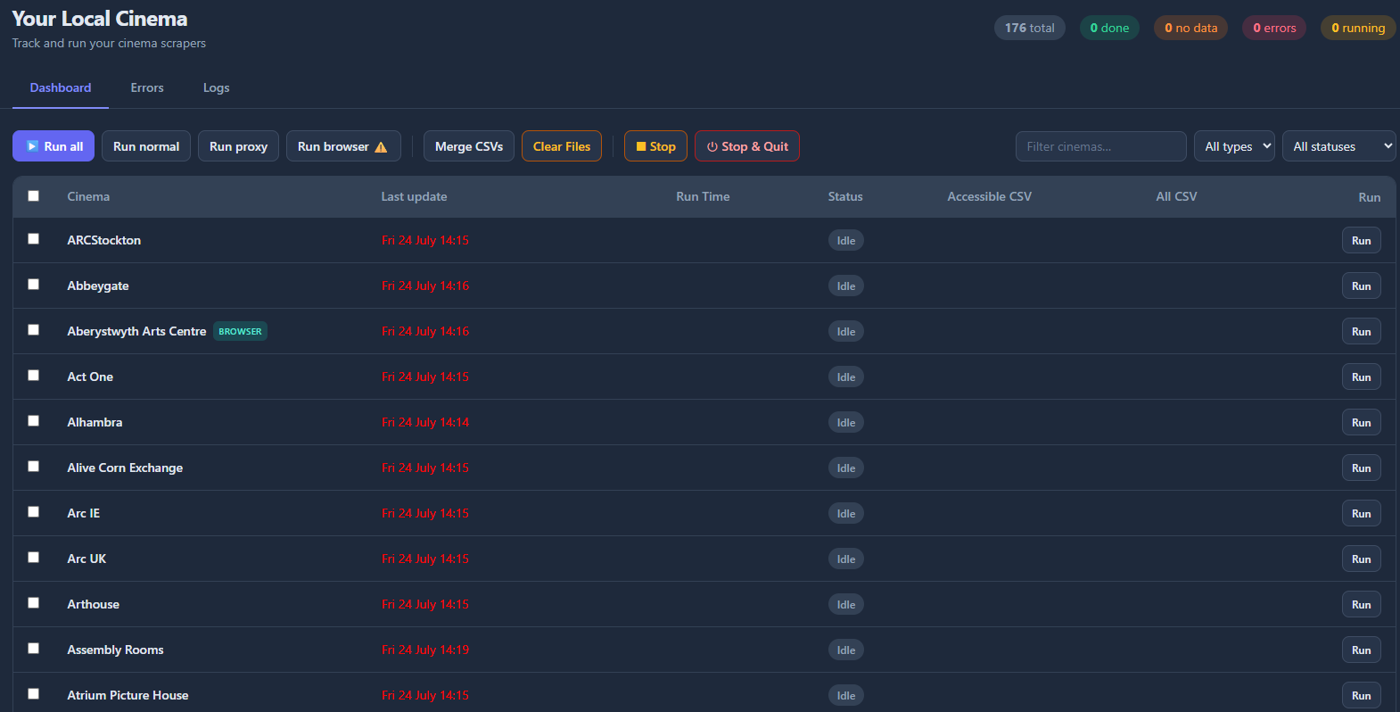Toggle the select-all checkbox in table header
Viewport: 1400px width, 712px height.
point(33,196)
